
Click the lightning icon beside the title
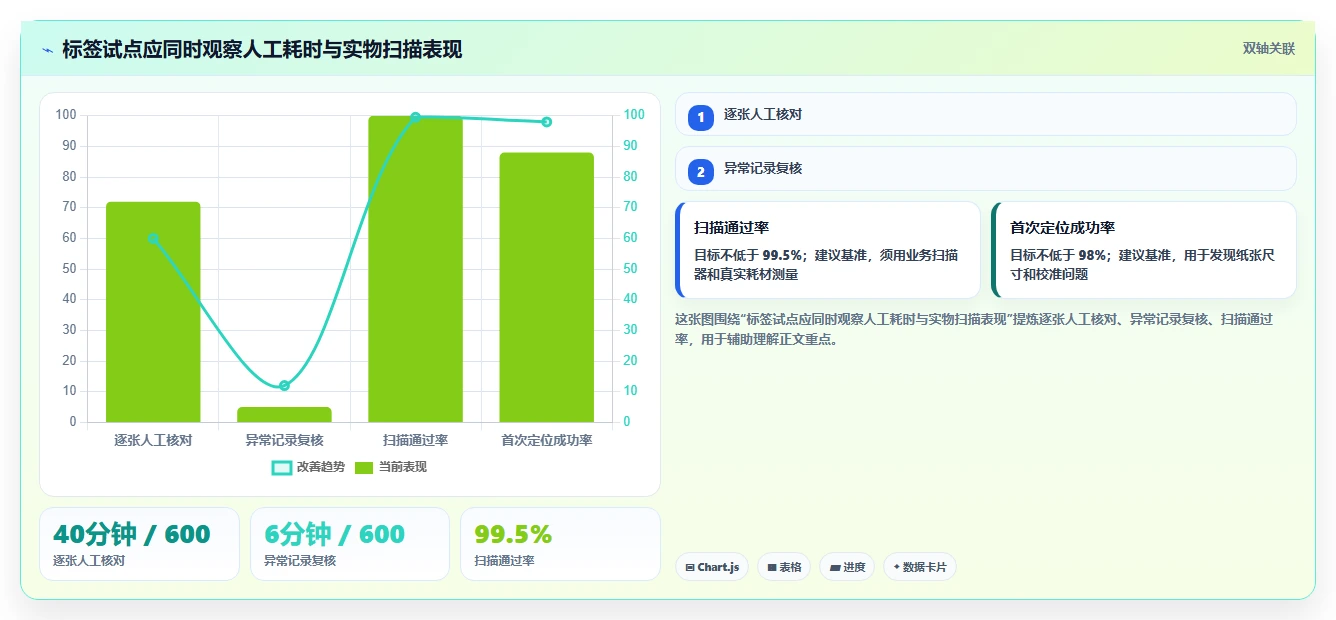(48, 50)
